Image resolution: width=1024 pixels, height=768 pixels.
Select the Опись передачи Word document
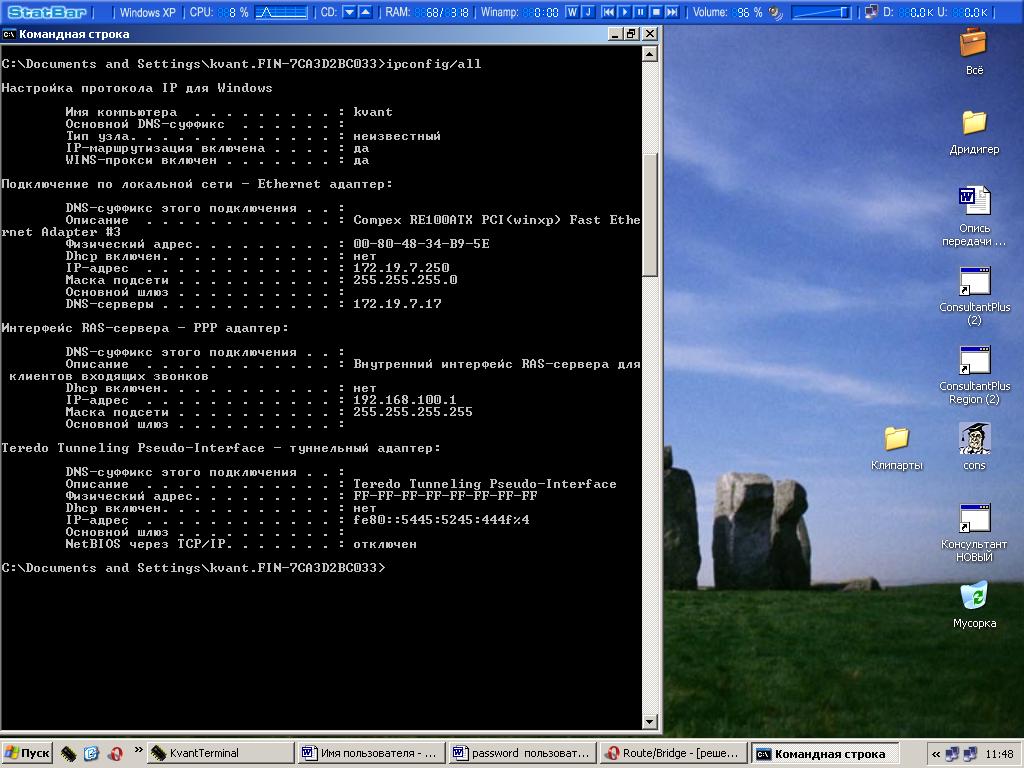coord(974,216)
